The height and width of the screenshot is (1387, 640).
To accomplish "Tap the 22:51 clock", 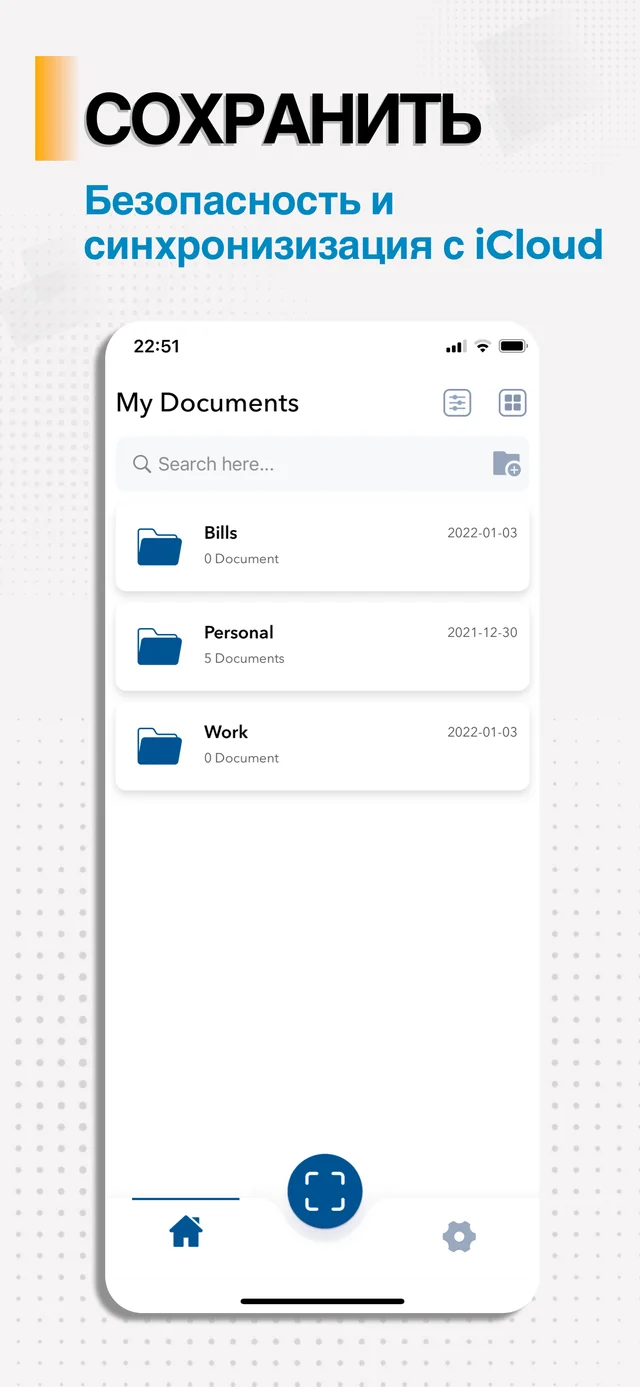I will 157,346.
